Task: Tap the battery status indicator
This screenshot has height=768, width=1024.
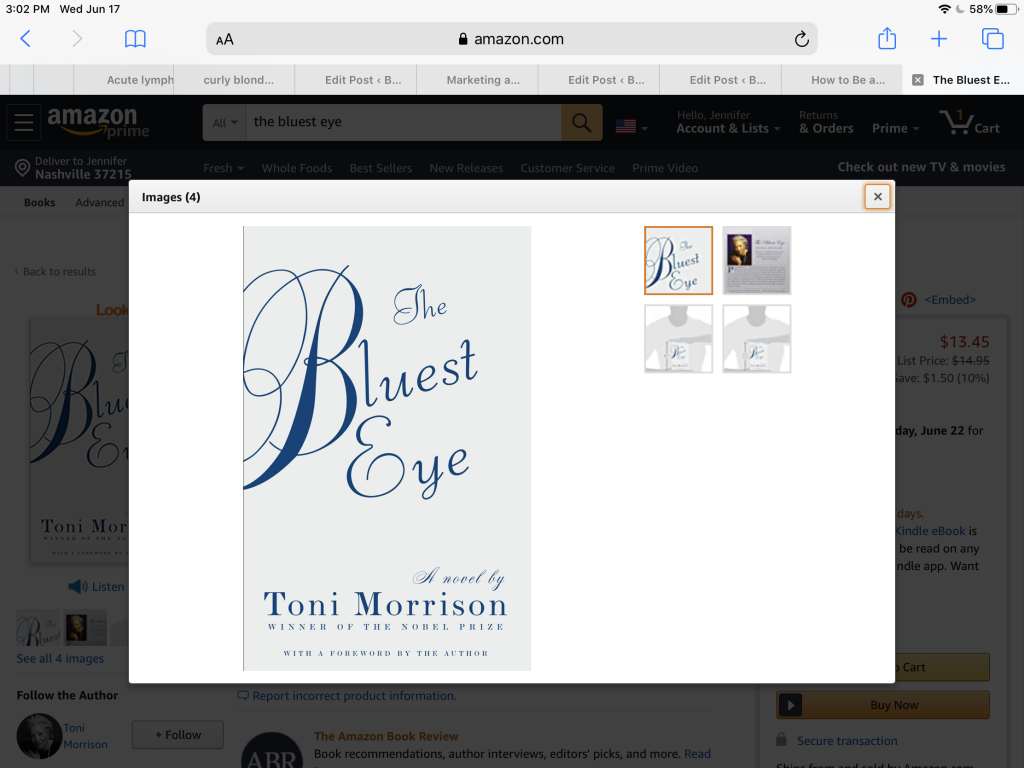Action: point(1006,9)
